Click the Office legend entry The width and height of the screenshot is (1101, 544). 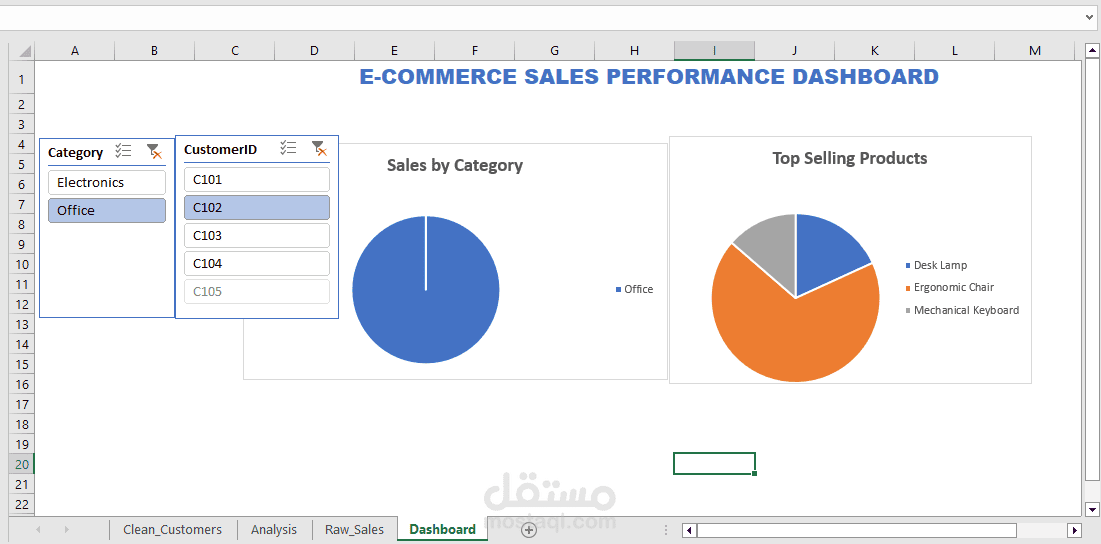click(x=634, y=289)
